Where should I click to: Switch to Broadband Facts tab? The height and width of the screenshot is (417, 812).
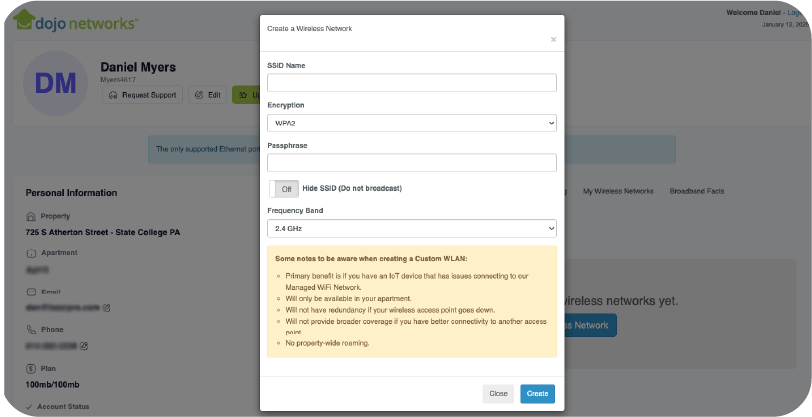click(697, 191)
